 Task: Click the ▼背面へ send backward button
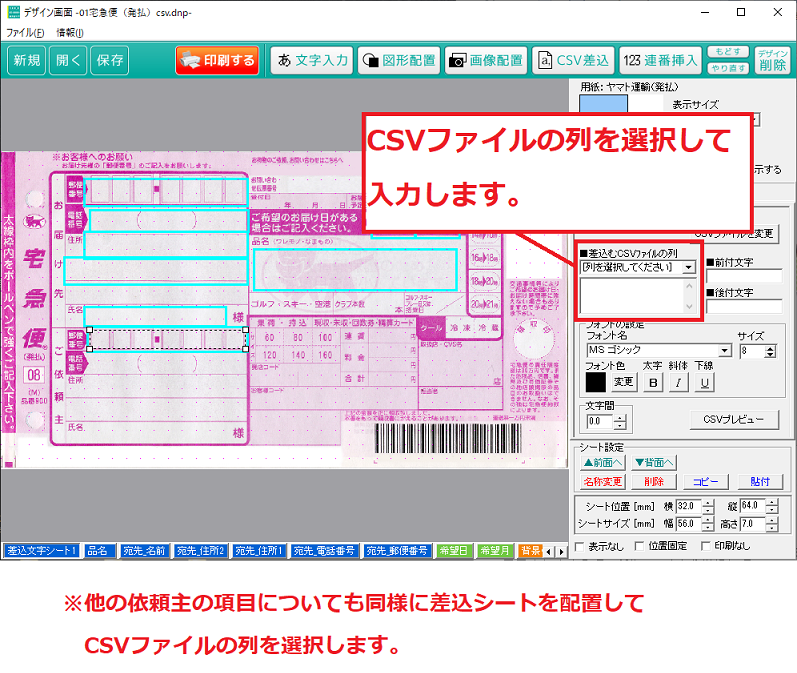click(x=654, y=463)
